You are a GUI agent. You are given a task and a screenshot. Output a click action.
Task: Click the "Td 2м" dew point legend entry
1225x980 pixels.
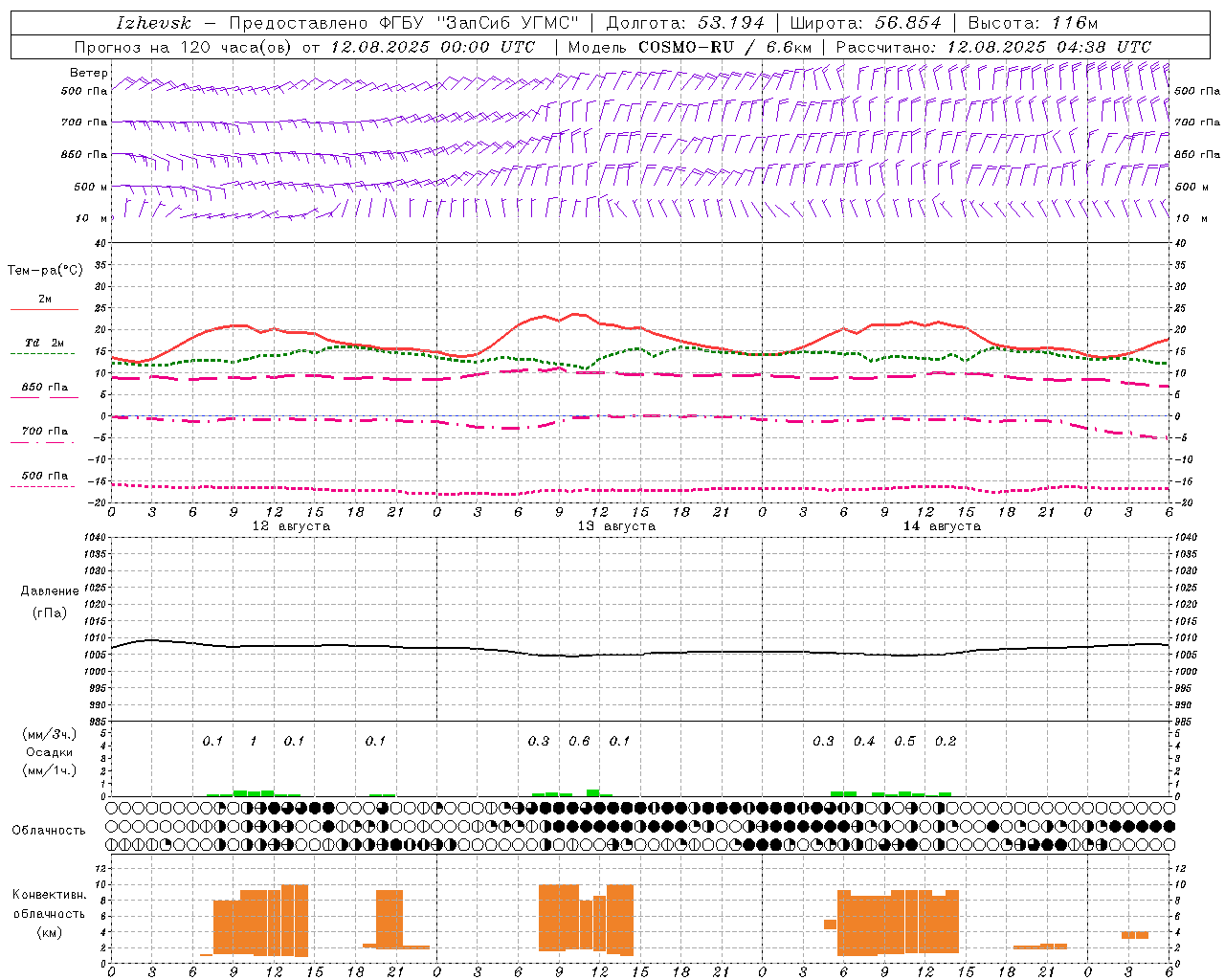[x=45, y=343]
